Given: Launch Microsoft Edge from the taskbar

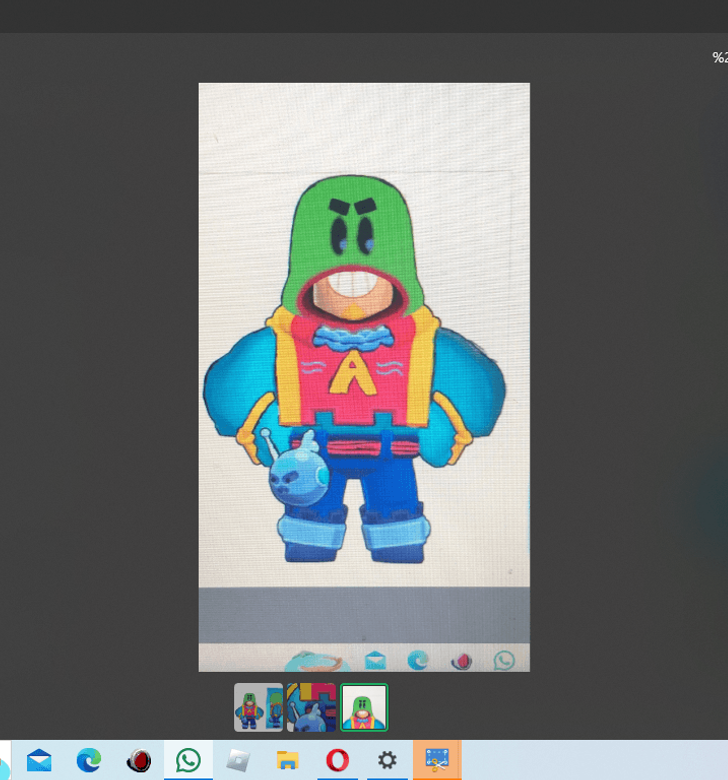Looking at the screenshot, I should pyautogui.click(x=89, y=761).
